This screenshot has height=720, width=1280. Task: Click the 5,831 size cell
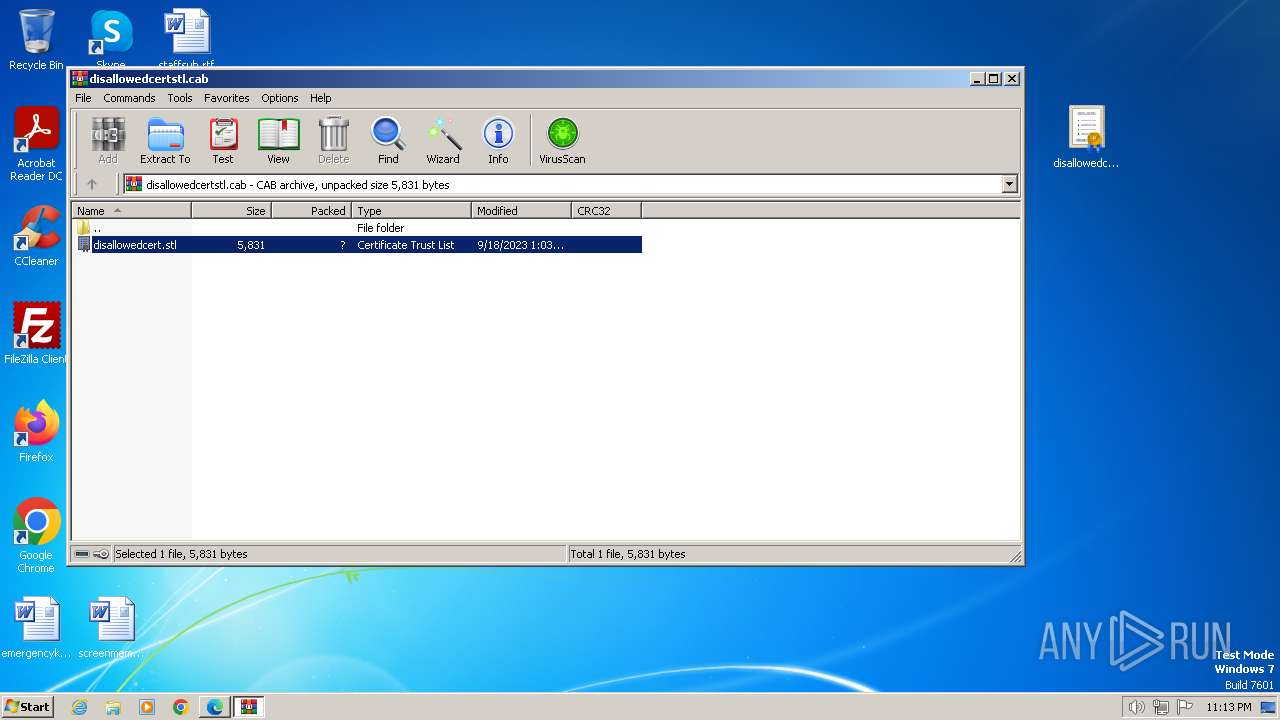point(251,245)
